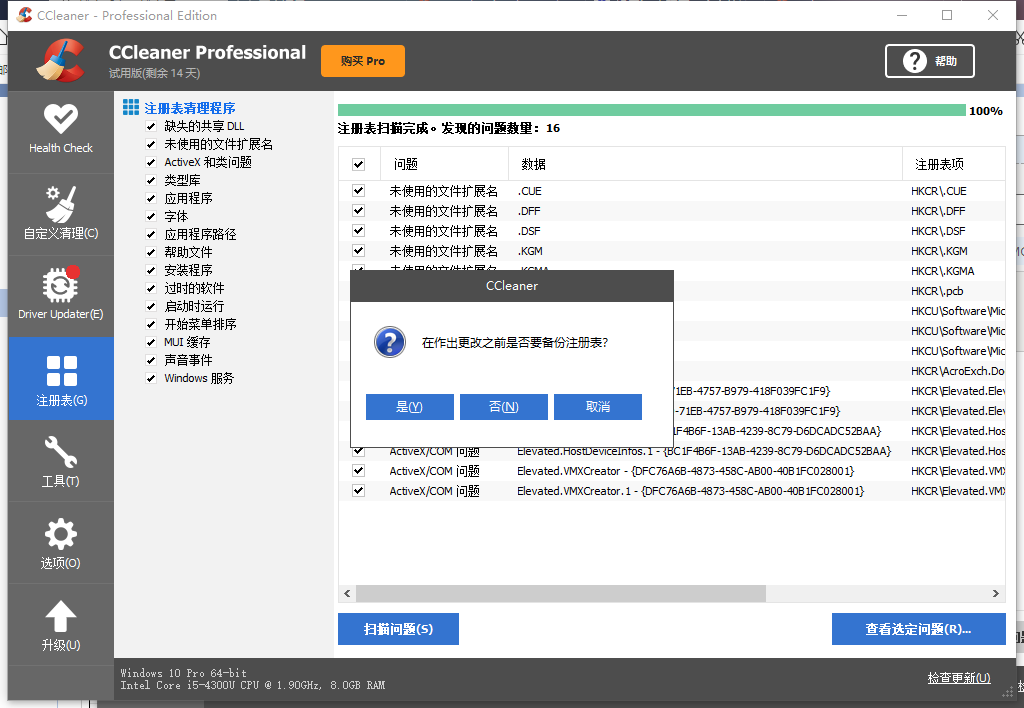Toggle 开始菜单排序 checkbox

(151, 324)
